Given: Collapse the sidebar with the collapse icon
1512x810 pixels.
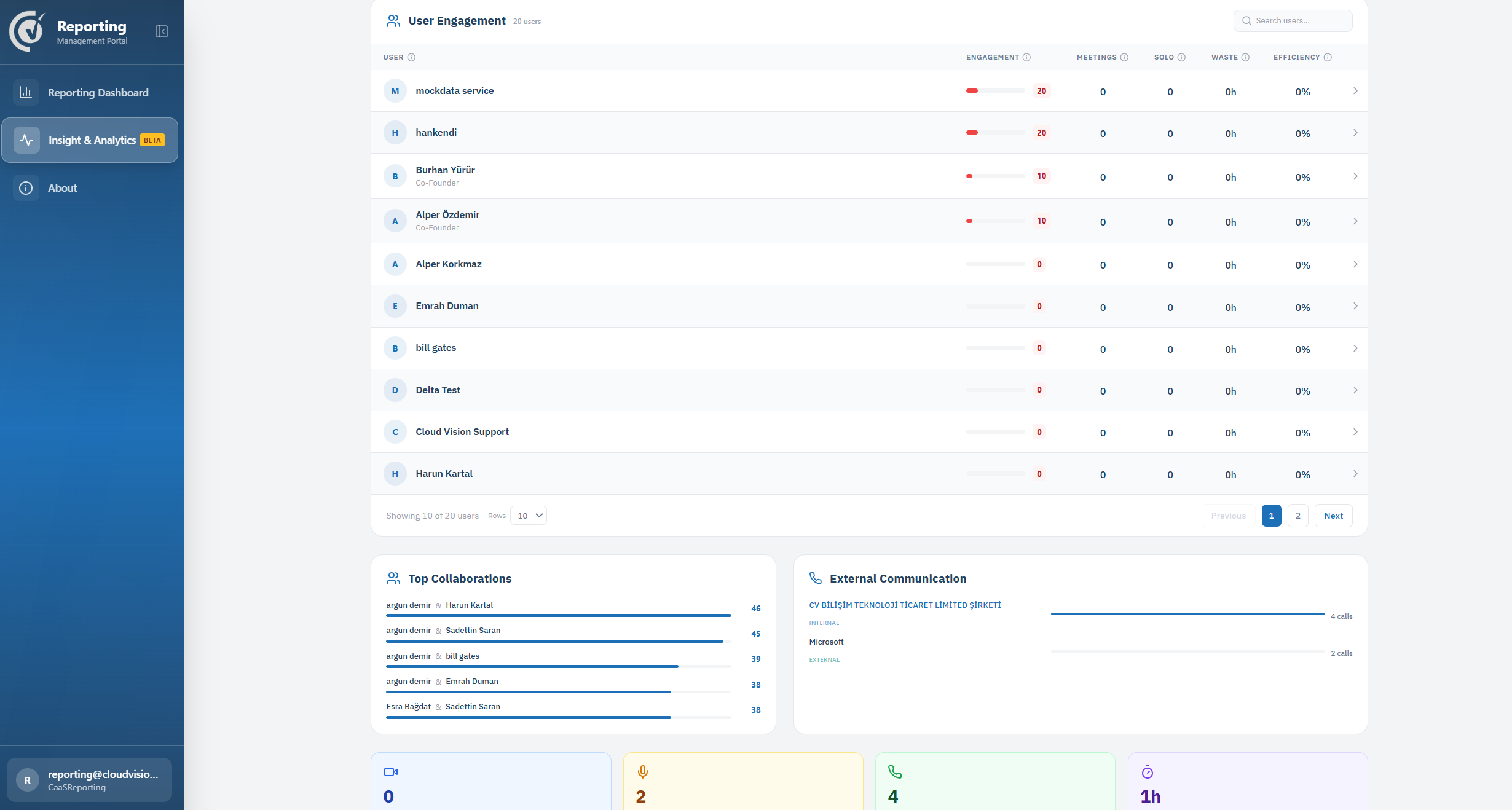Looking at the screenshot, I should pos(161,31).
